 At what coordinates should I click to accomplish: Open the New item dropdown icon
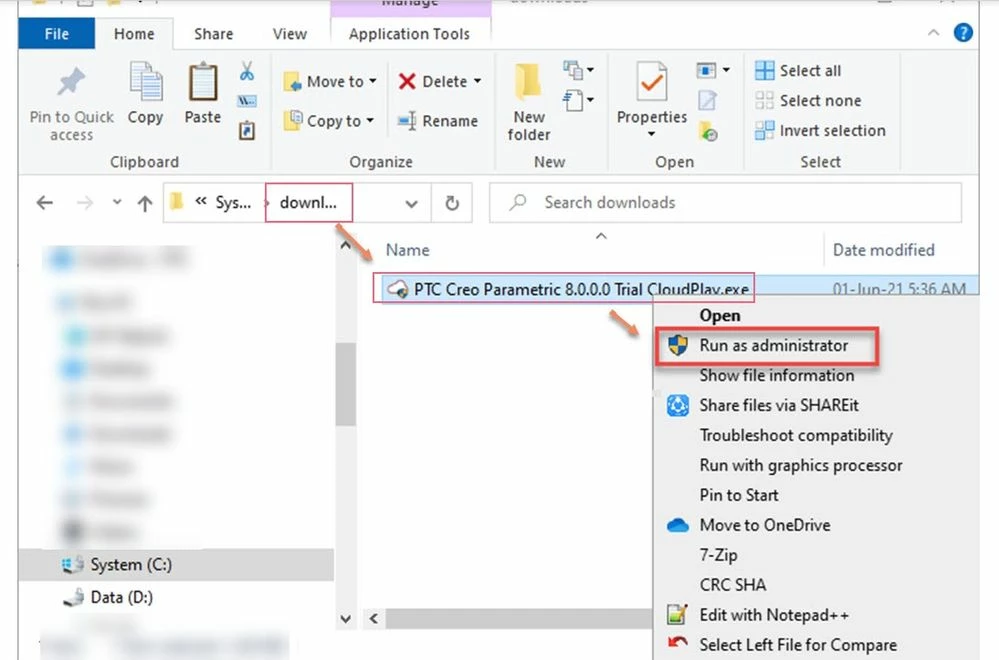tap(579, 70)
